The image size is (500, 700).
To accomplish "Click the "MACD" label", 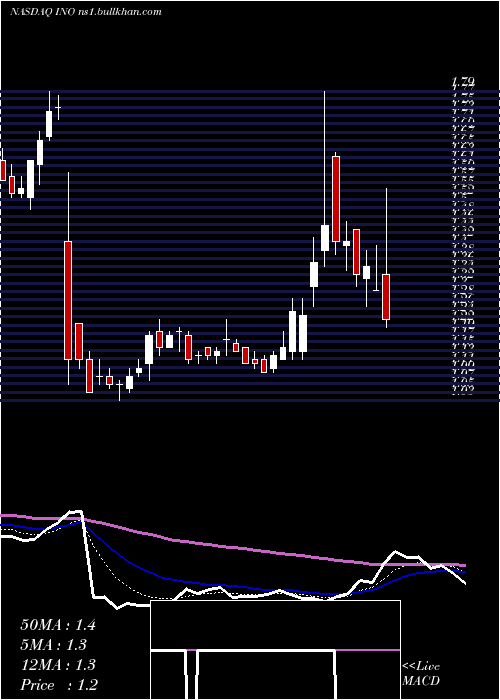I will (421, 681).
